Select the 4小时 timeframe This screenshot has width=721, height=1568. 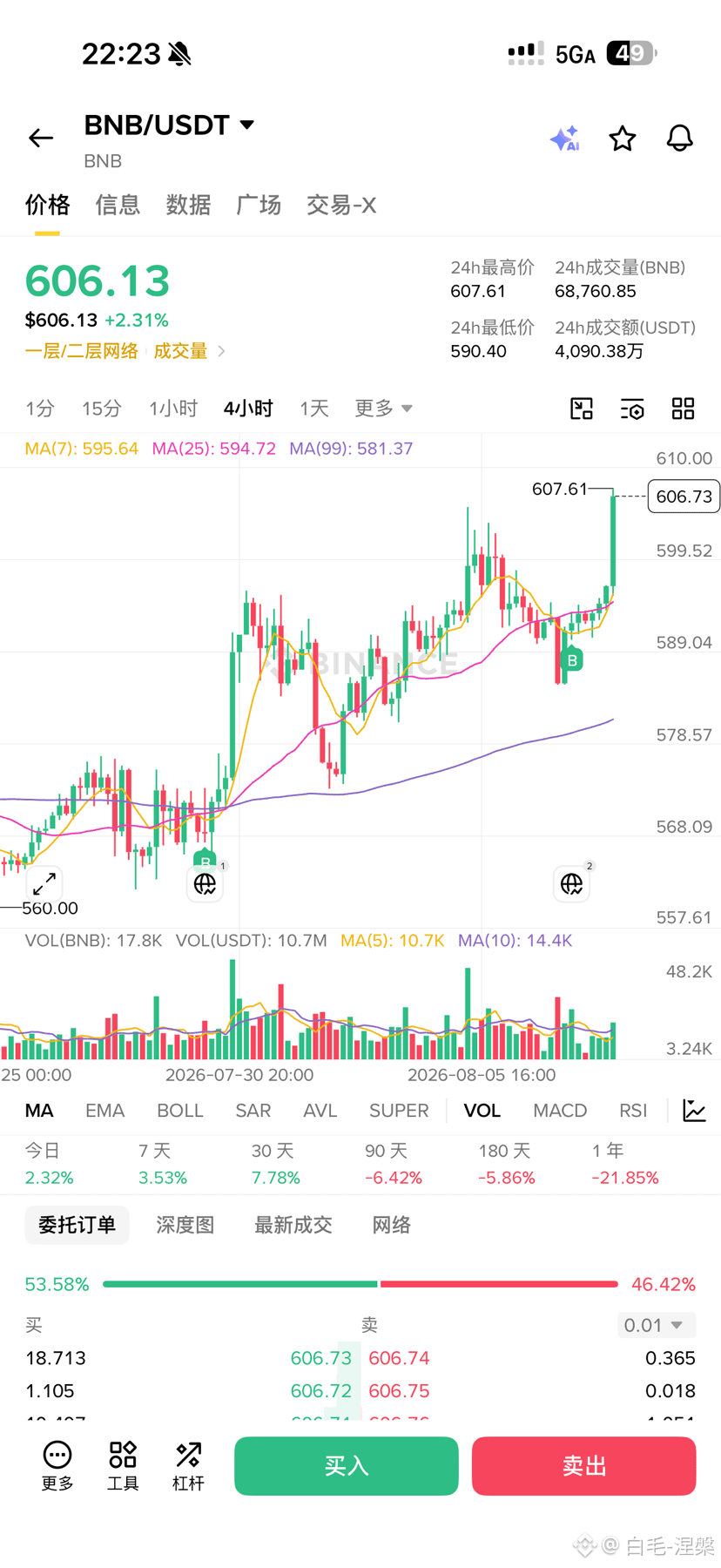click(248, 409)
